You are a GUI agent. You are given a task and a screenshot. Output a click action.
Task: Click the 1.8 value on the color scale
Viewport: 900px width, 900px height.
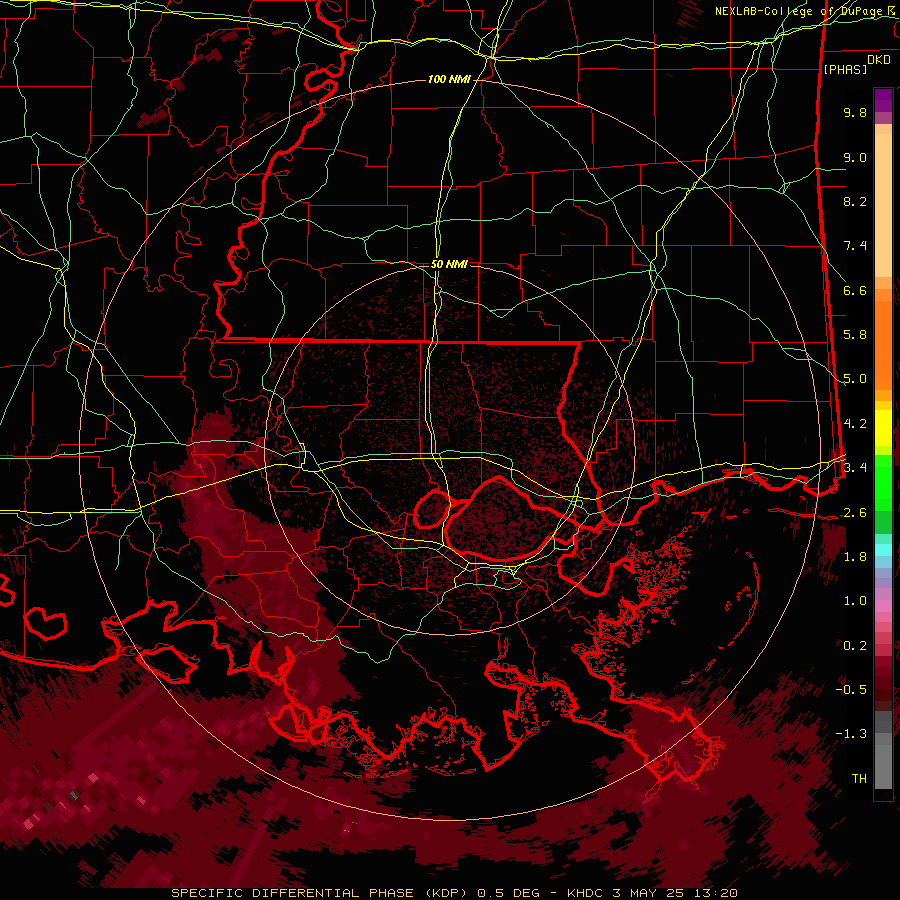click(855, 557)
